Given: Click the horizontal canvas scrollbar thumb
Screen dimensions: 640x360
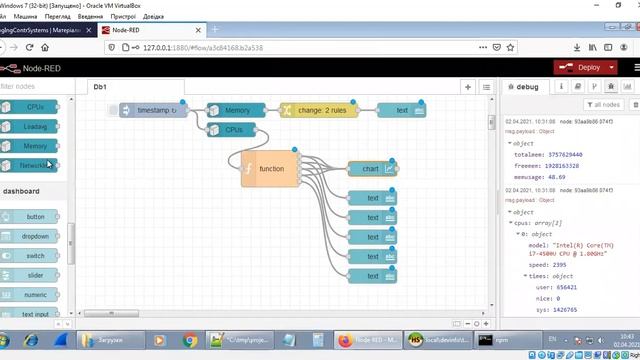Looking at the screenshot, I should (111, 313).
